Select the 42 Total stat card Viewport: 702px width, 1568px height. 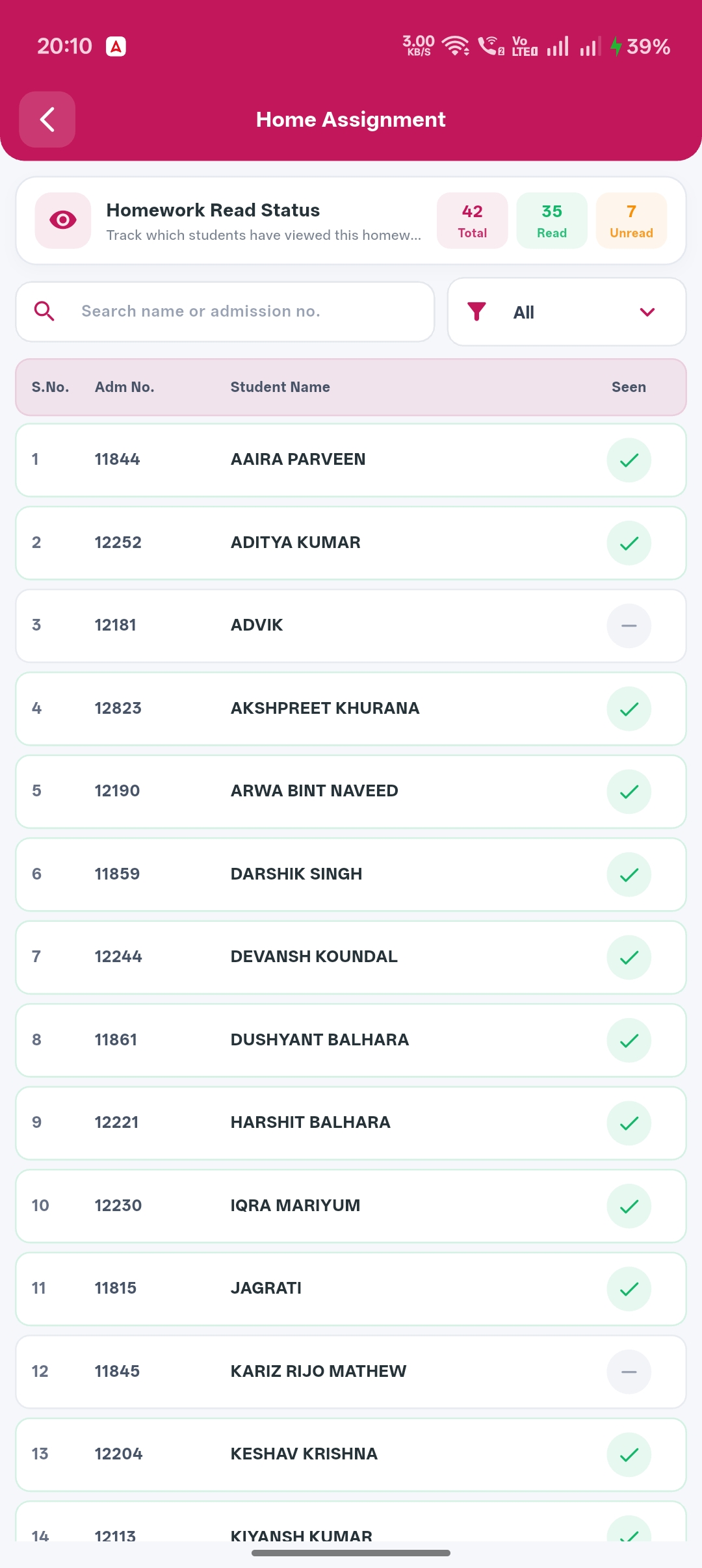point(473,220)
